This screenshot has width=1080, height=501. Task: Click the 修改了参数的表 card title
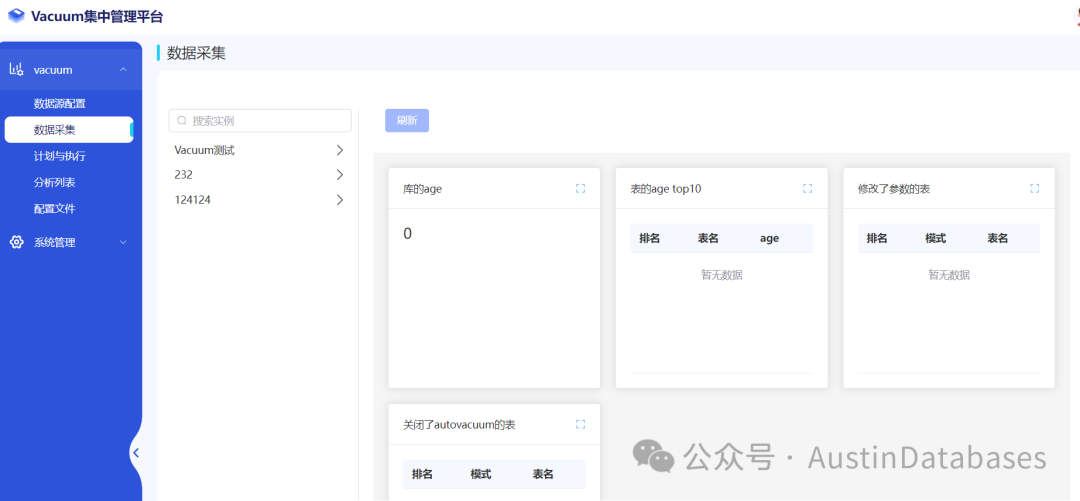(x=894, y=189)
